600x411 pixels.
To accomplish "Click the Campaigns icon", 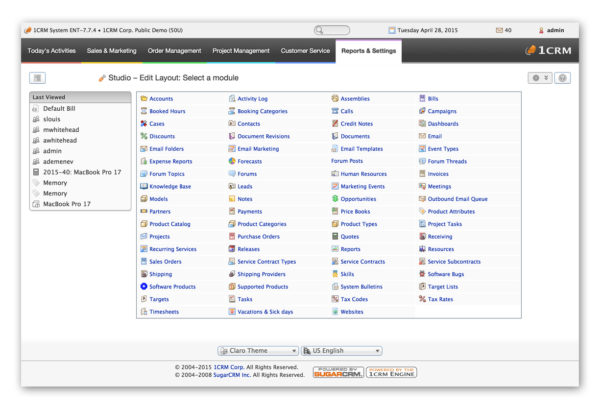I will point(422,111).
